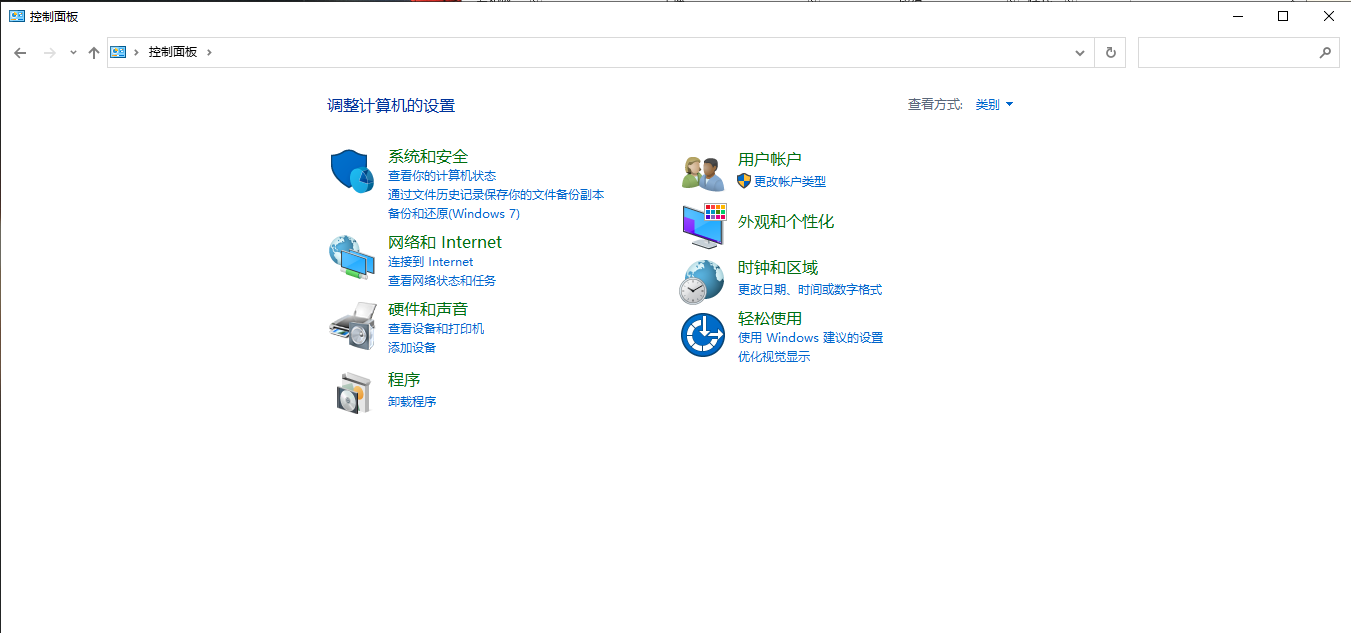This screenshot has width=1351, height=633.
Task: Click the Hardware and Sound printer icon
Action: [352, 326]
